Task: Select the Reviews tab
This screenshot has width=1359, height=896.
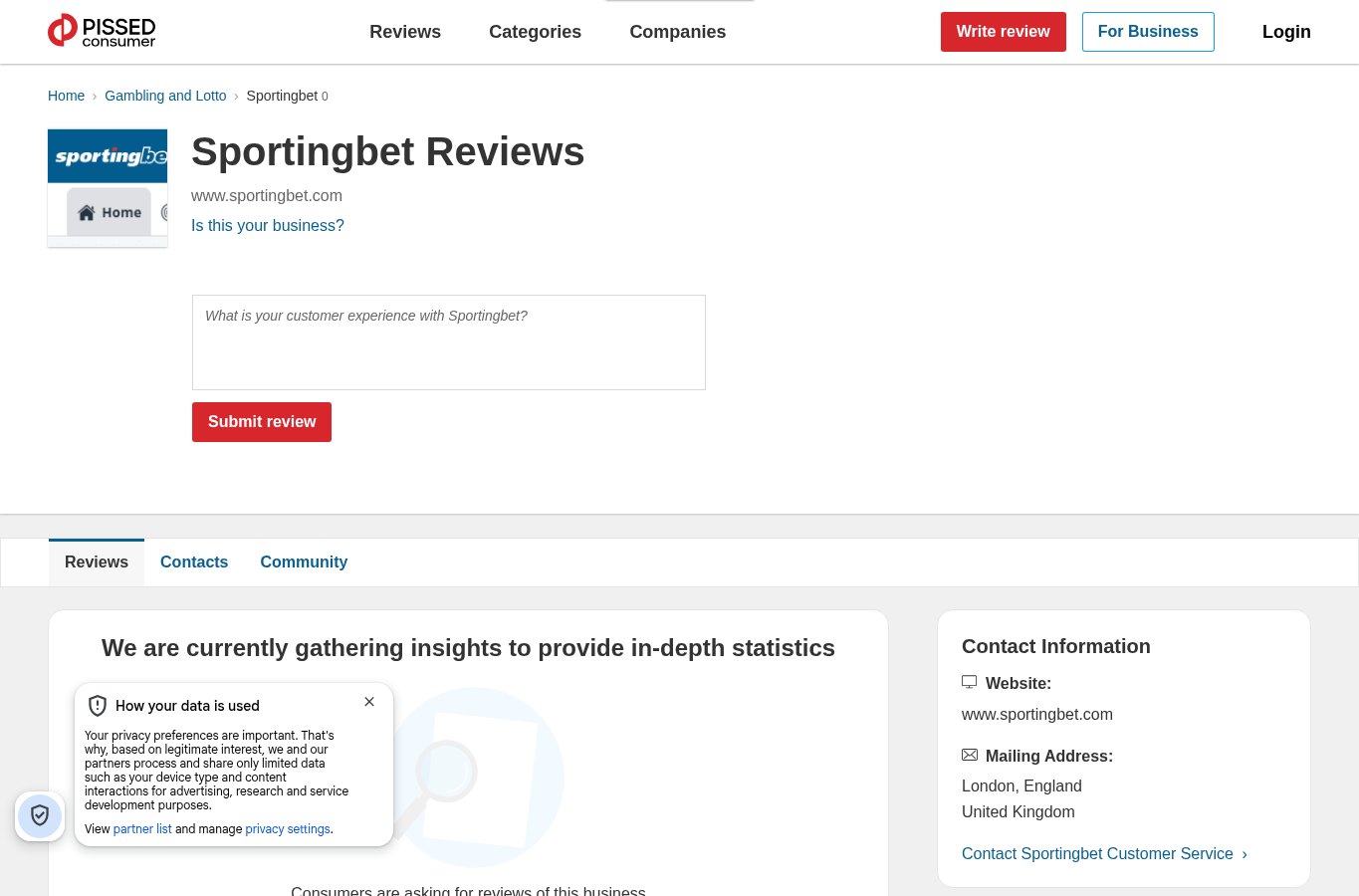Action: (x=97, y=562)
